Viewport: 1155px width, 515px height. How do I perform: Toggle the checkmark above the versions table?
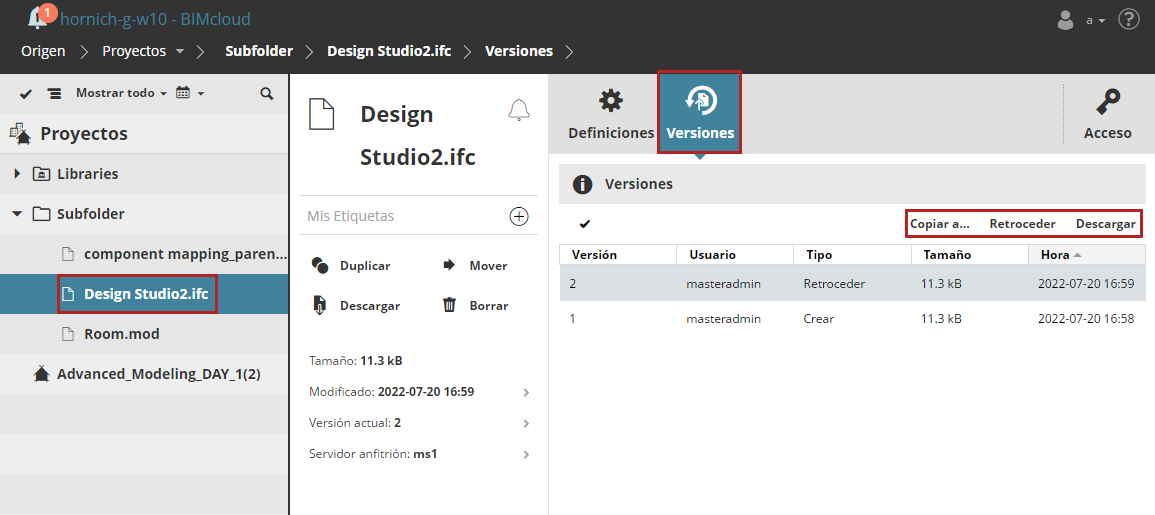[x=585, y=223]
